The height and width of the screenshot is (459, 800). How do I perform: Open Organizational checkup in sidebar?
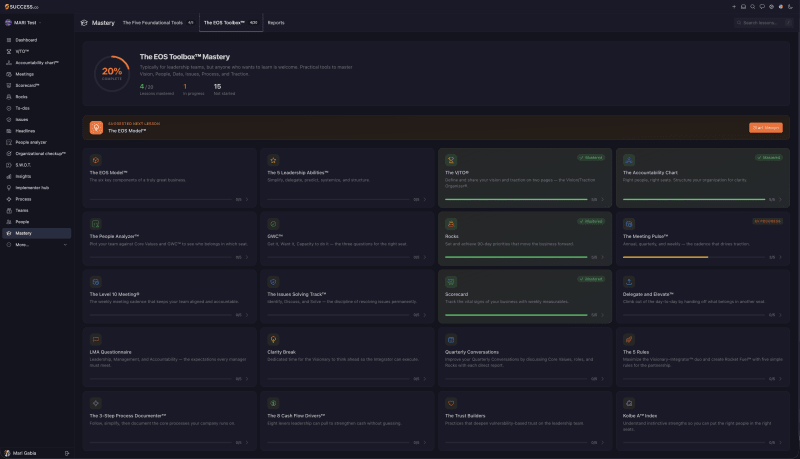point(36,154)
